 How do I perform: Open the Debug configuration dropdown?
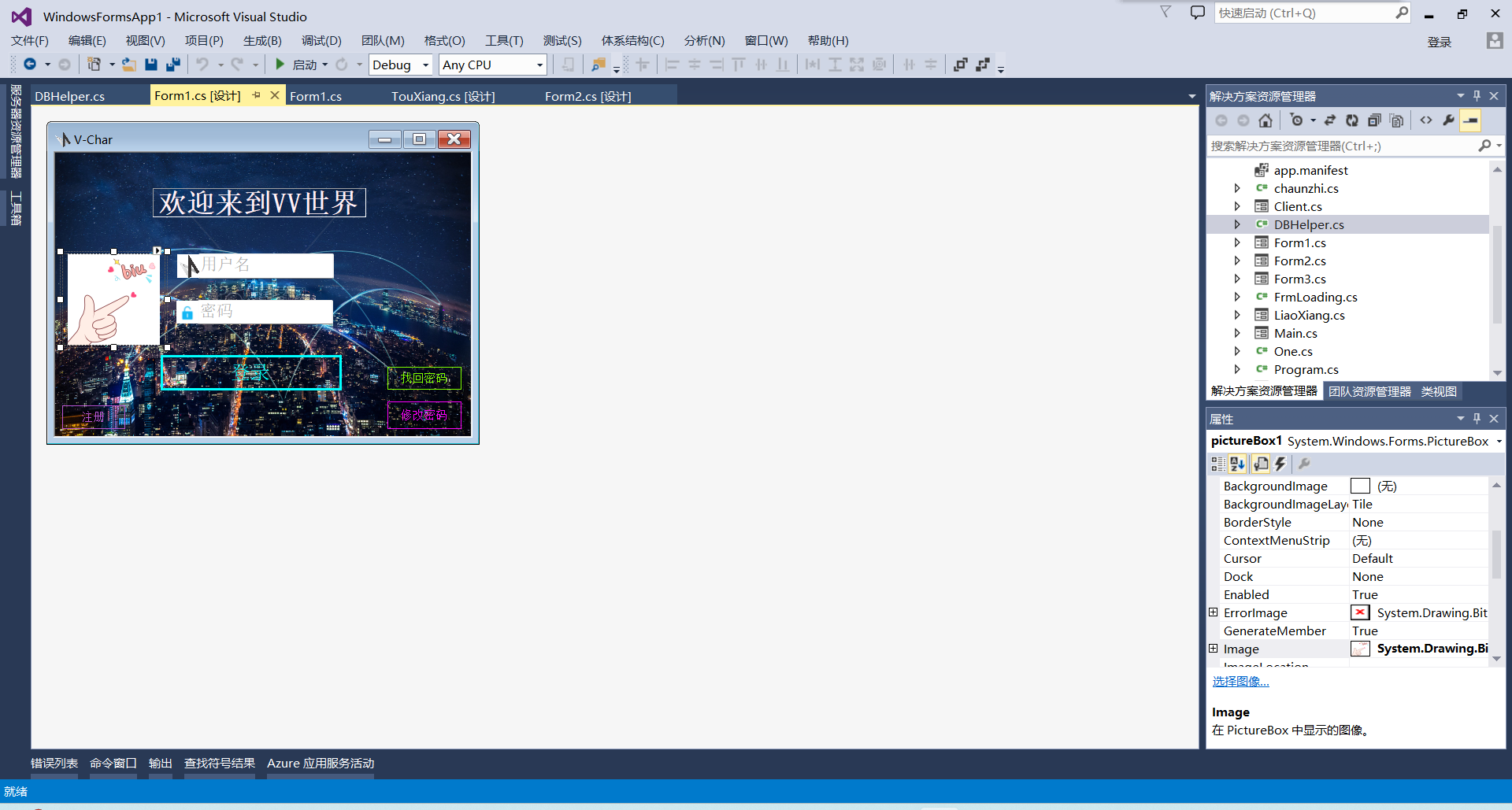[x=425, y=65]
